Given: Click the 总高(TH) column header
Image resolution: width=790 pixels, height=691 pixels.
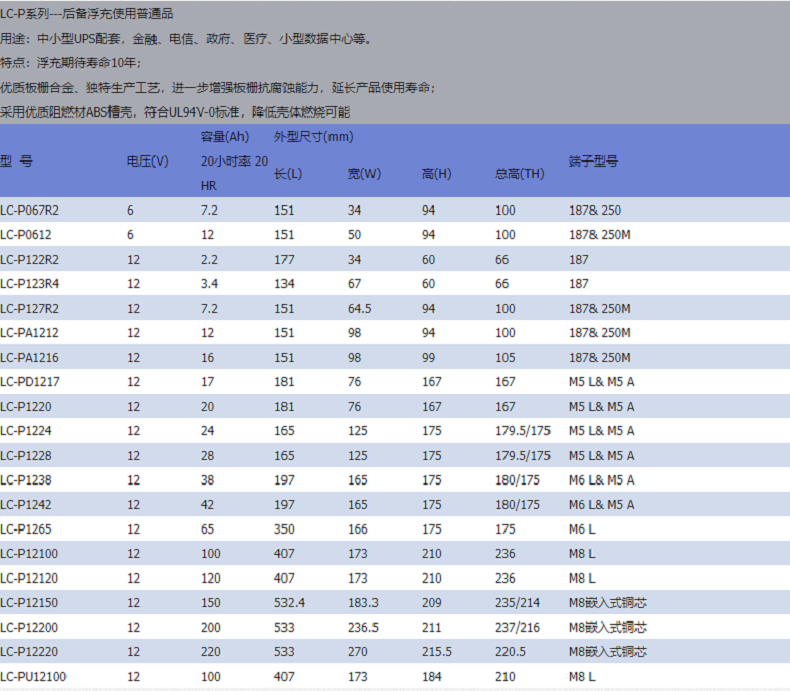Looking at the screenshot, I should click(x=519, y=174).
